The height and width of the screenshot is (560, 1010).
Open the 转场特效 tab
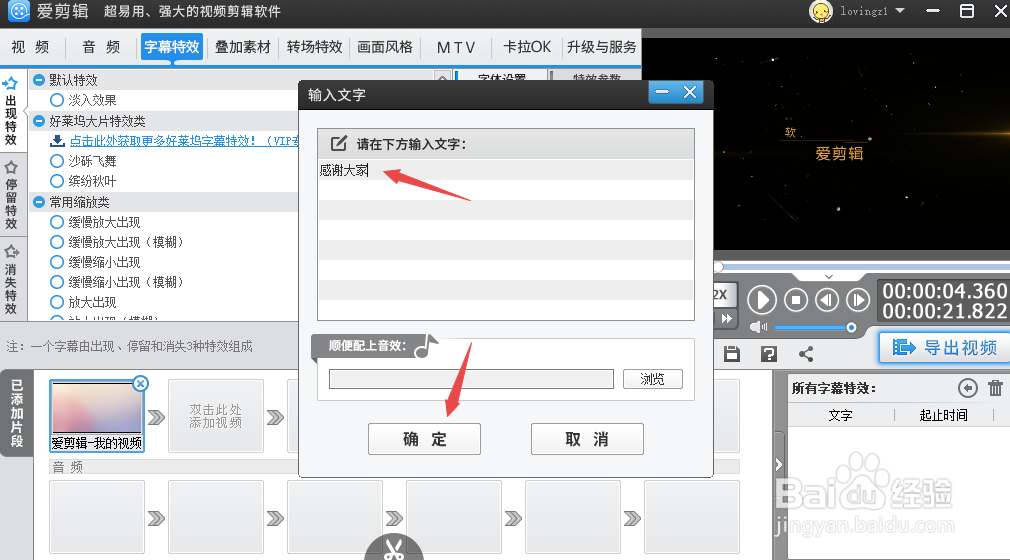pyautogui.click(x=314, y=47)
